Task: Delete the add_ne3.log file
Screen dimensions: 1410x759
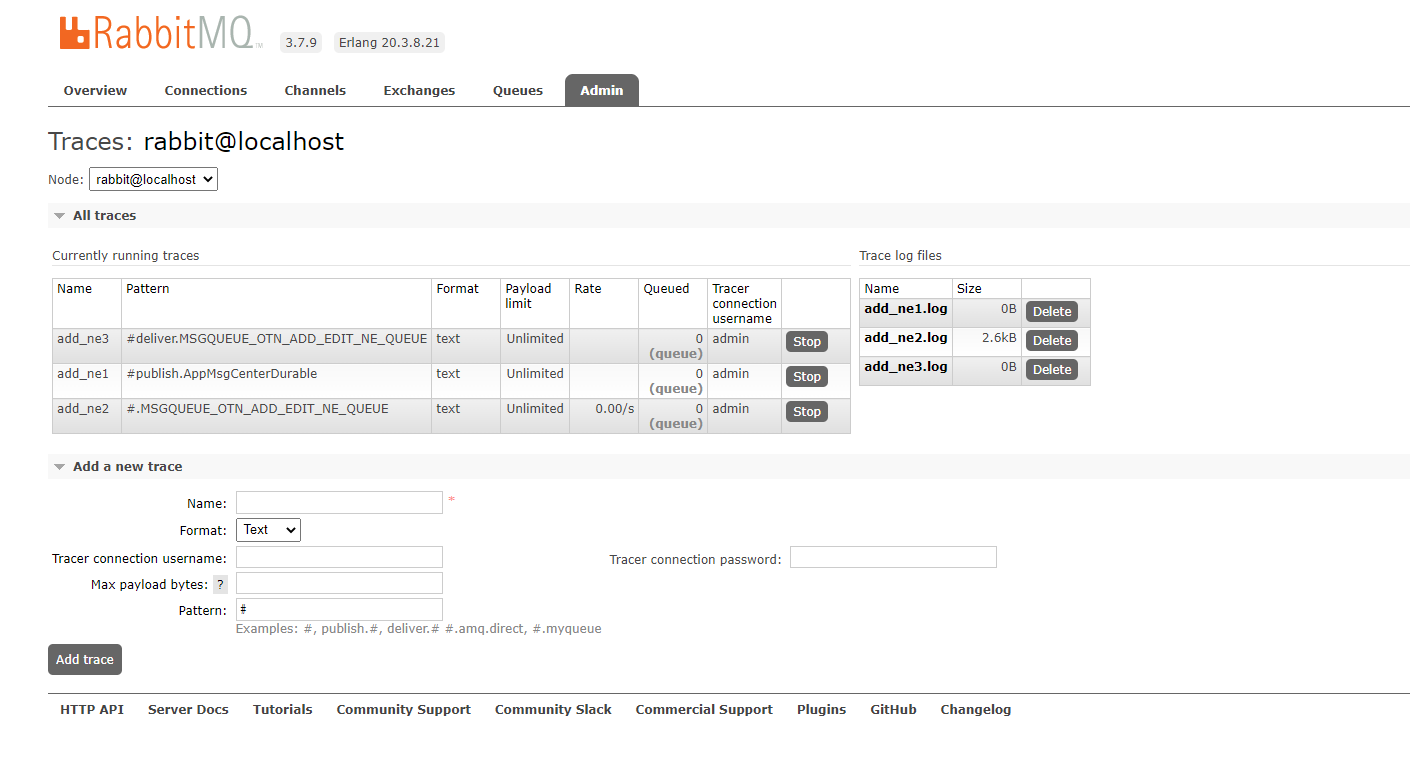Action: [1052, 370]
